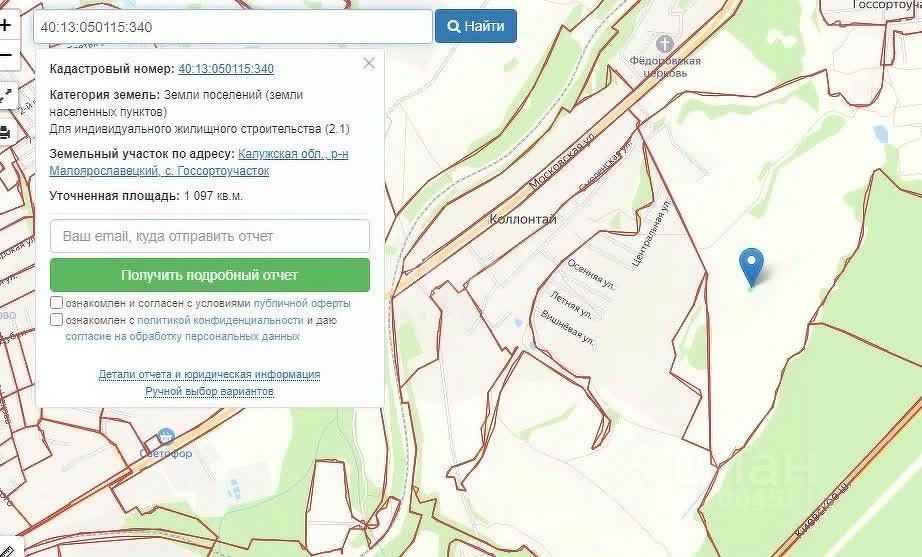Check the personal data consent checkbox

click(56, 319)
